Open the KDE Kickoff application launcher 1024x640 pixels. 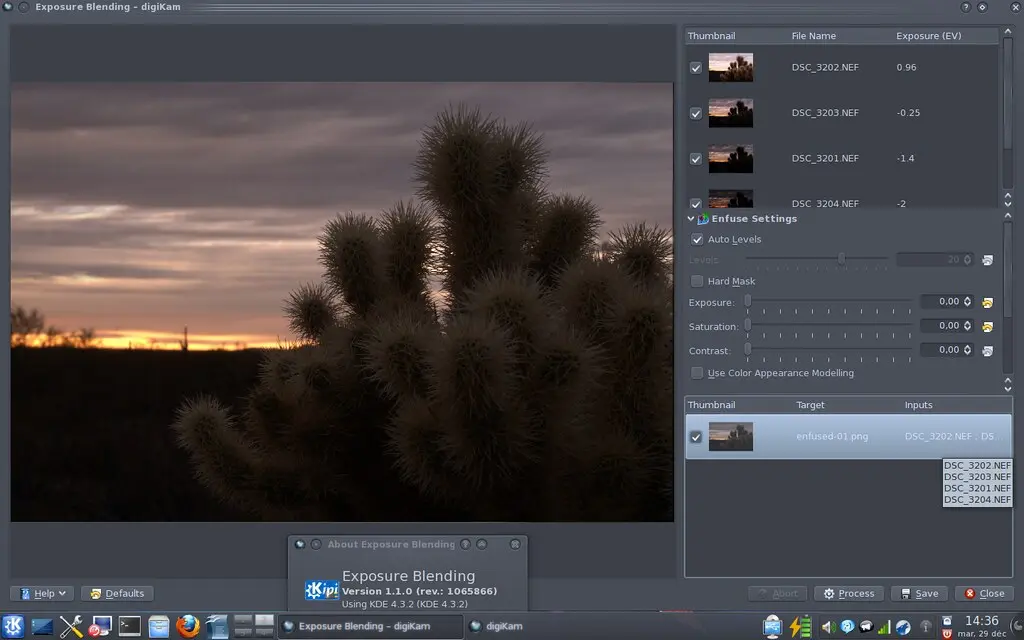tap(13, 626)
